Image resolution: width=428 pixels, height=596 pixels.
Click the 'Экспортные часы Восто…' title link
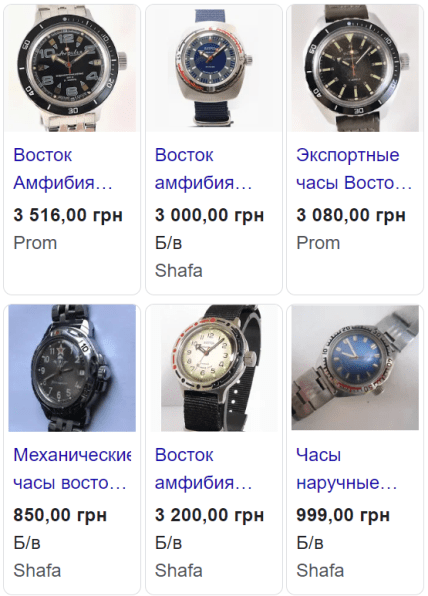(x=354, y=169)
